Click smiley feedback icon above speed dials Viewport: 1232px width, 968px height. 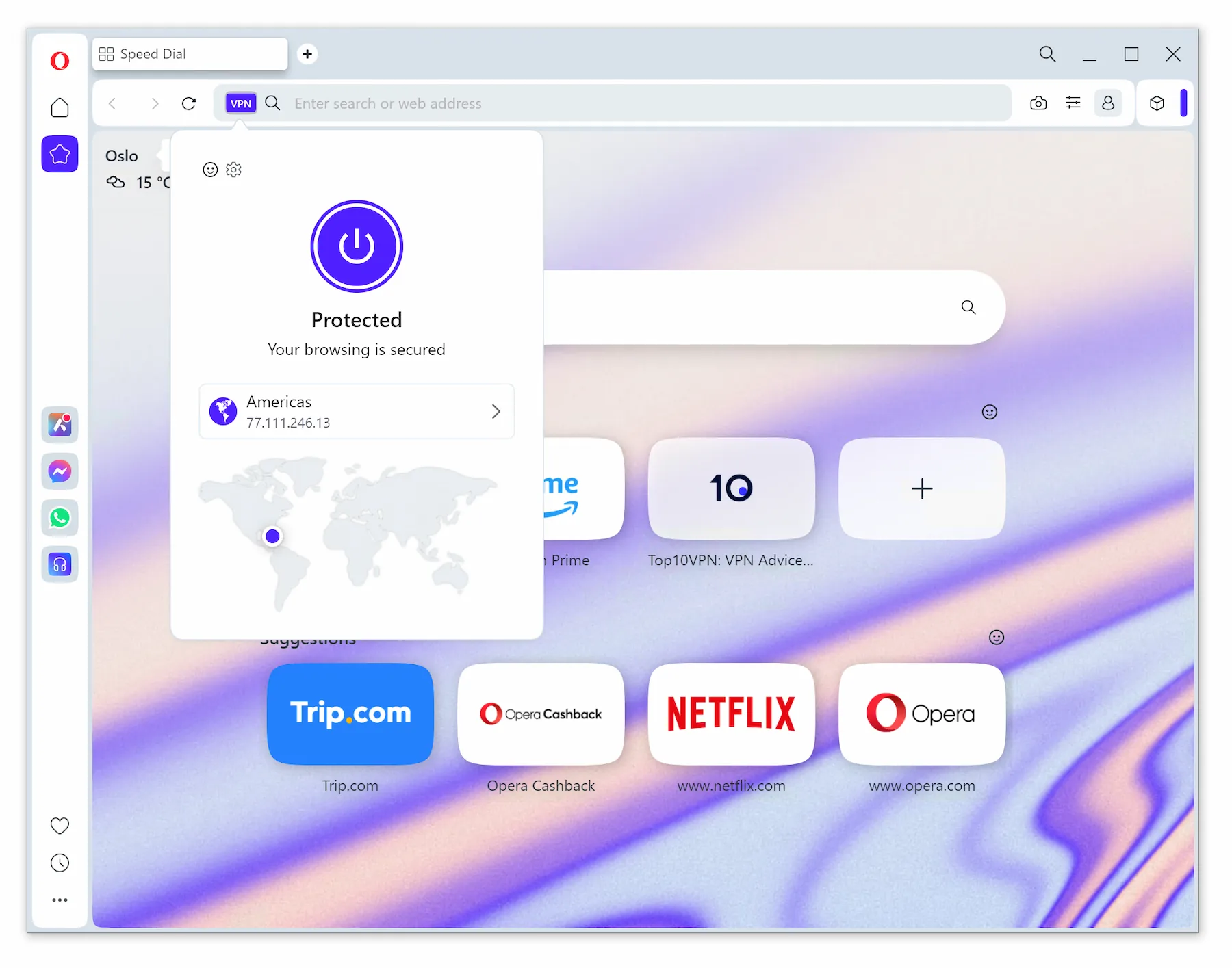pos(990,412)
